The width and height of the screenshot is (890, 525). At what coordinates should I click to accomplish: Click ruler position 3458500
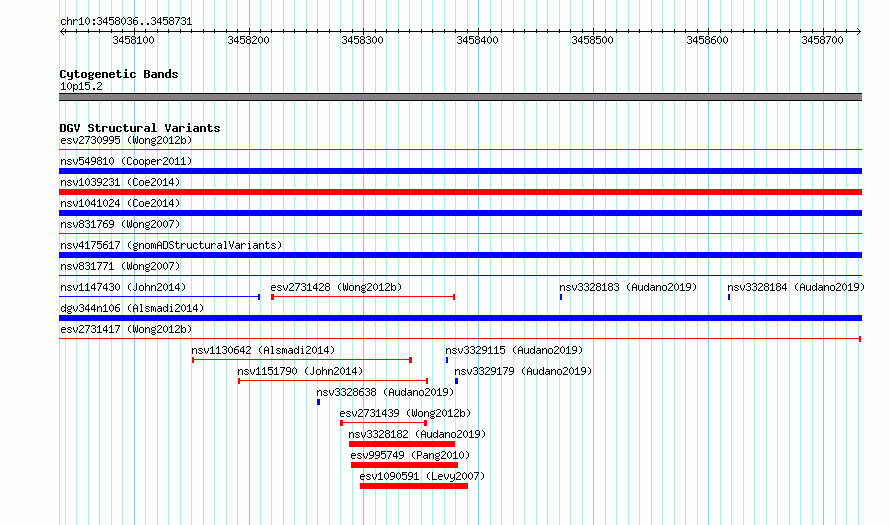[x=592, y=40]
